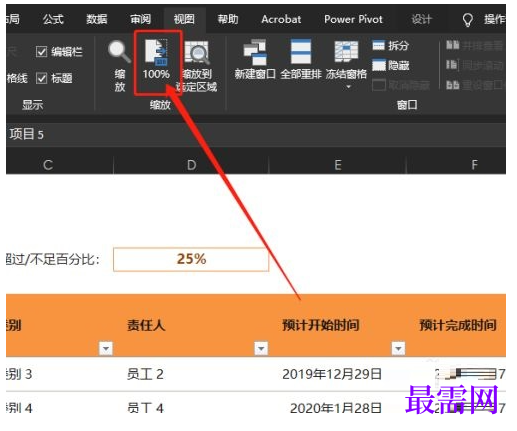Uncheck the 编辑栏 formula bar checkbox
The width and height of the screenshot is (517, 431).
point(41,52)
